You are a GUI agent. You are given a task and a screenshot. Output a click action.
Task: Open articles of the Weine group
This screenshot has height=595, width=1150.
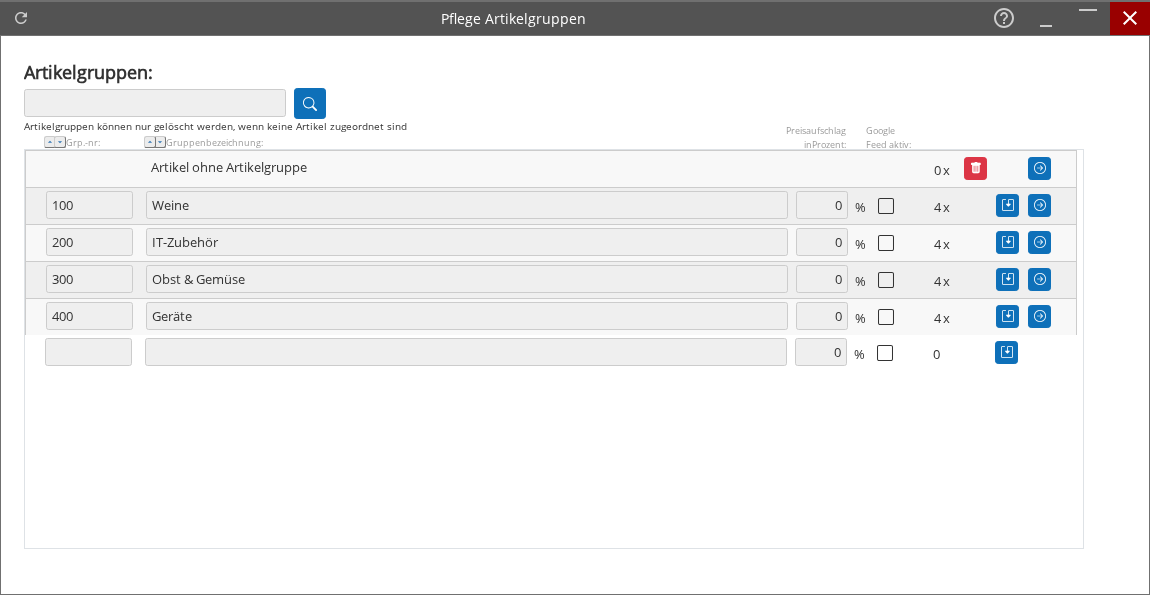tap(1039, 205)
